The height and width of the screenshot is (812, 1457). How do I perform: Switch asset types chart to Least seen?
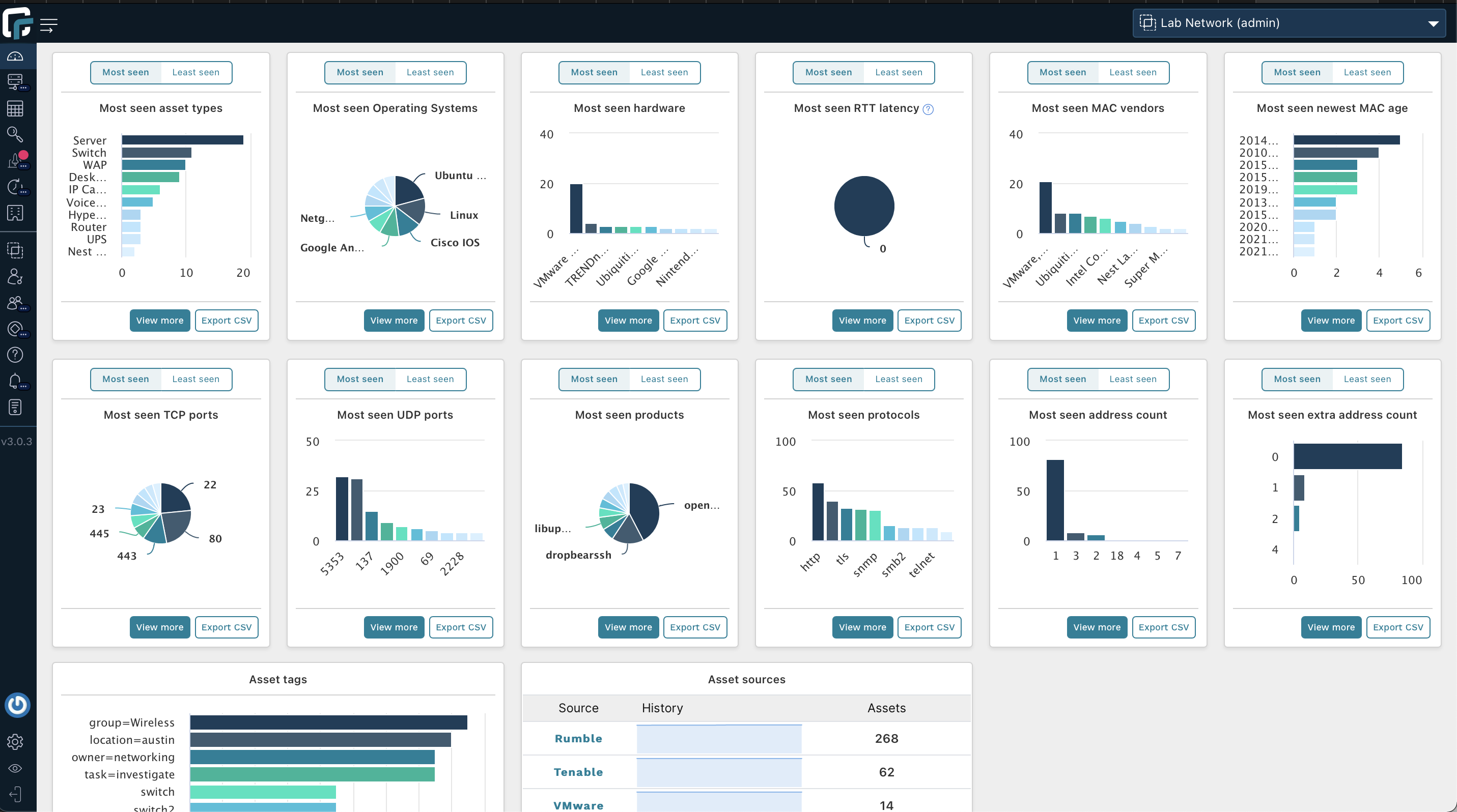pos(195,72)
